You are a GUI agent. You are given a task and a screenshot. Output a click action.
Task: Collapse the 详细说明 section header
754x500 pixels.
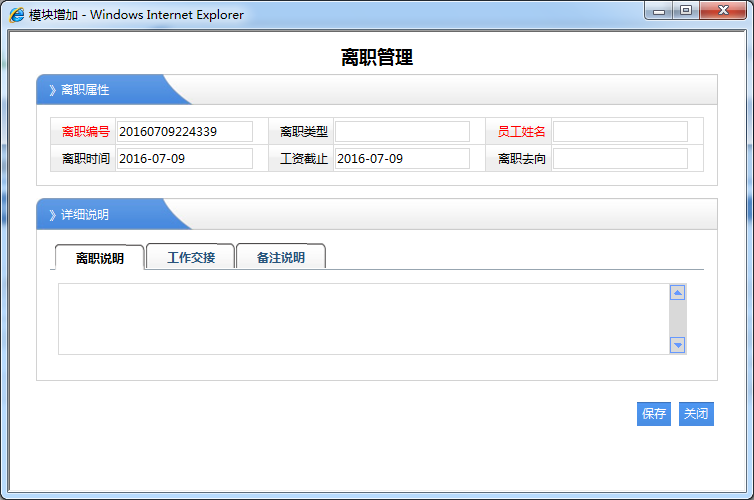point(85,214)
